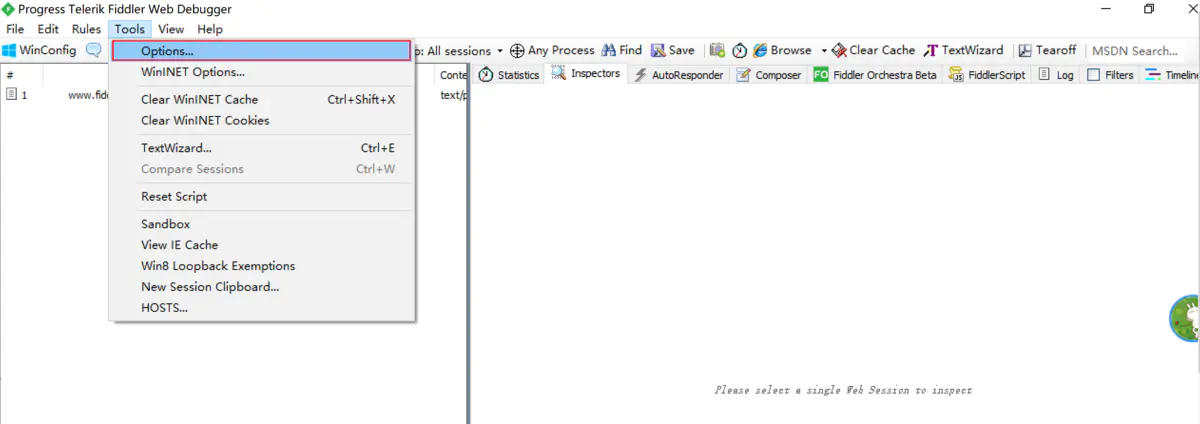Open the Fiddler Orchestra Beta tab
Image resolution: width=1200 pixels, height=424 pixels.
click(876, 75)
